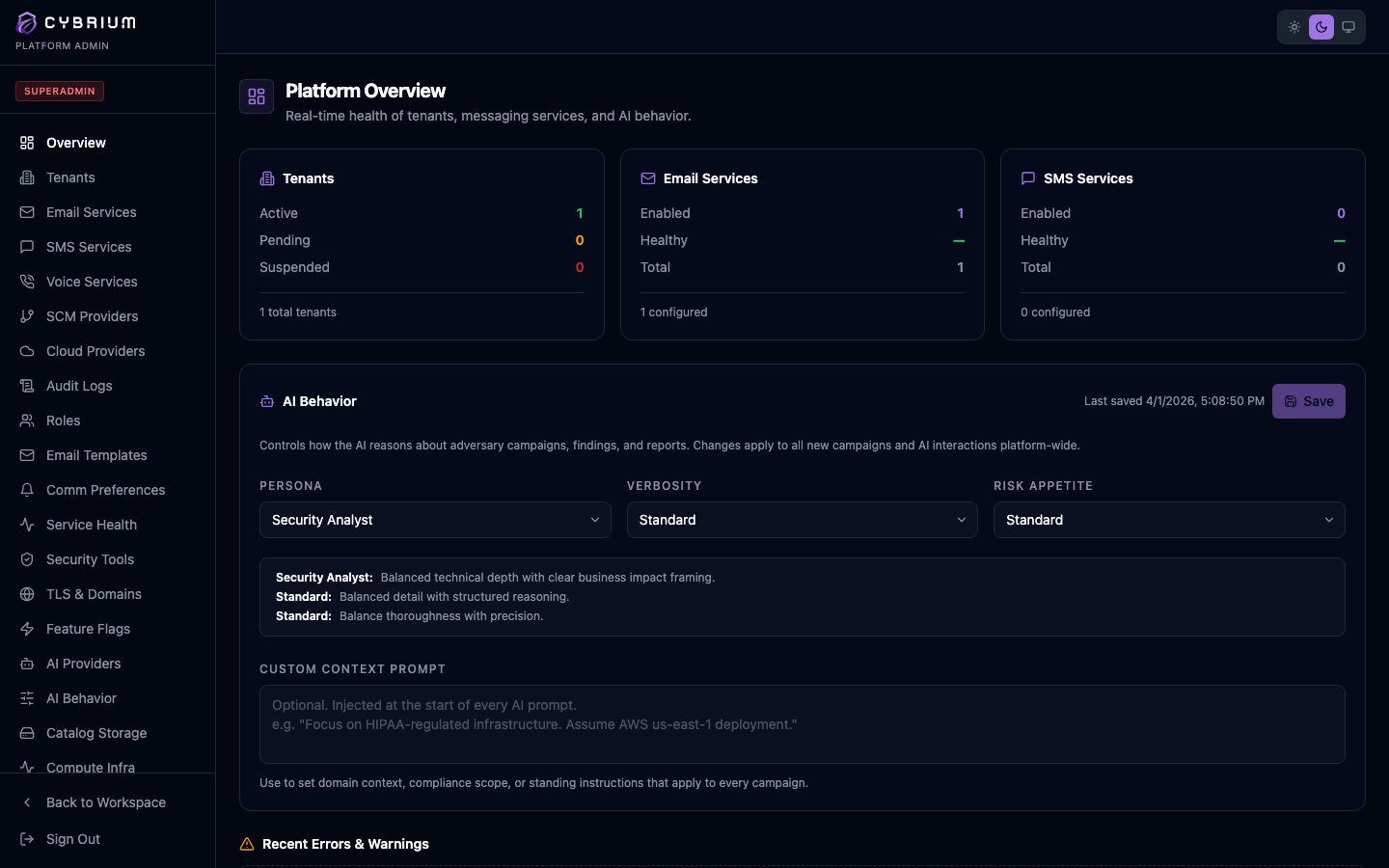This screenshot has height=868, width=1389.
Task: Click the Security Tools shield icon
Action: (27, 559)
